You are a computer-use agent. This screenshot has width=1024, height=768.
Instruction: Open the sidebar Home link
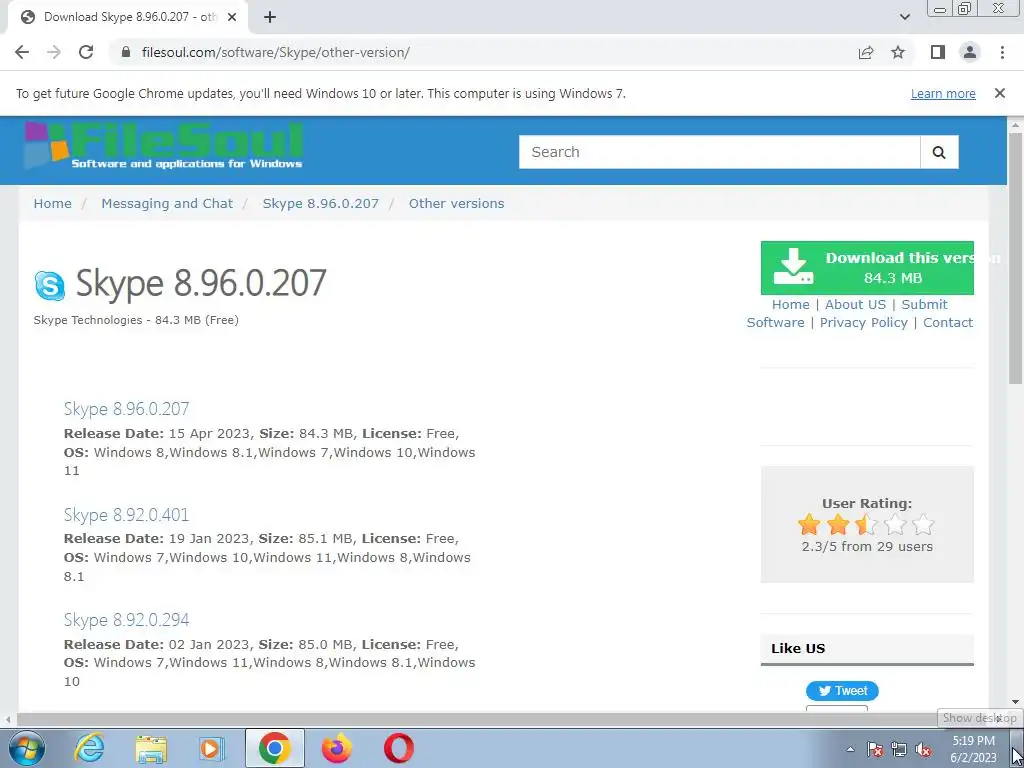click(x=790, y=304)
